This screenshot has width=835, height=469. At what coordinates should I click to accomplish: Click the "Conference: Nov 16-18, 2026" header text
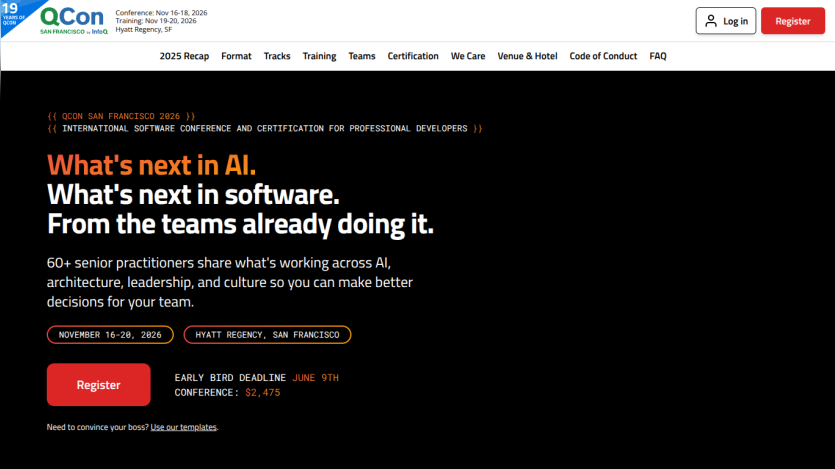(x=161, y=12)
